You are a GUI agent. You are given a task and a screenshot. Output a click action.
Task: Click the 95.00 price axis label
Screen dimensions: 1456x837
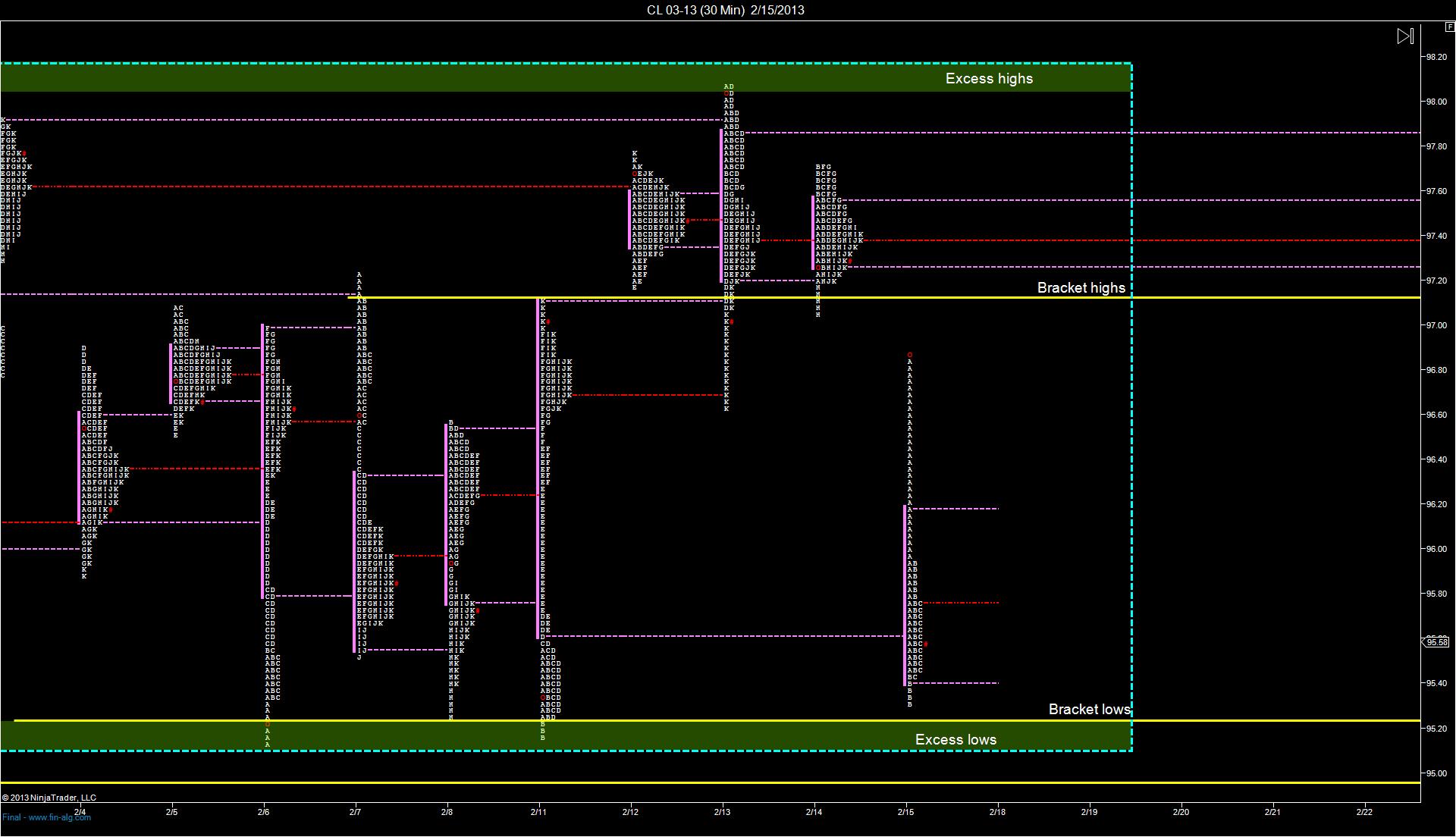(x=1436, y=773)
